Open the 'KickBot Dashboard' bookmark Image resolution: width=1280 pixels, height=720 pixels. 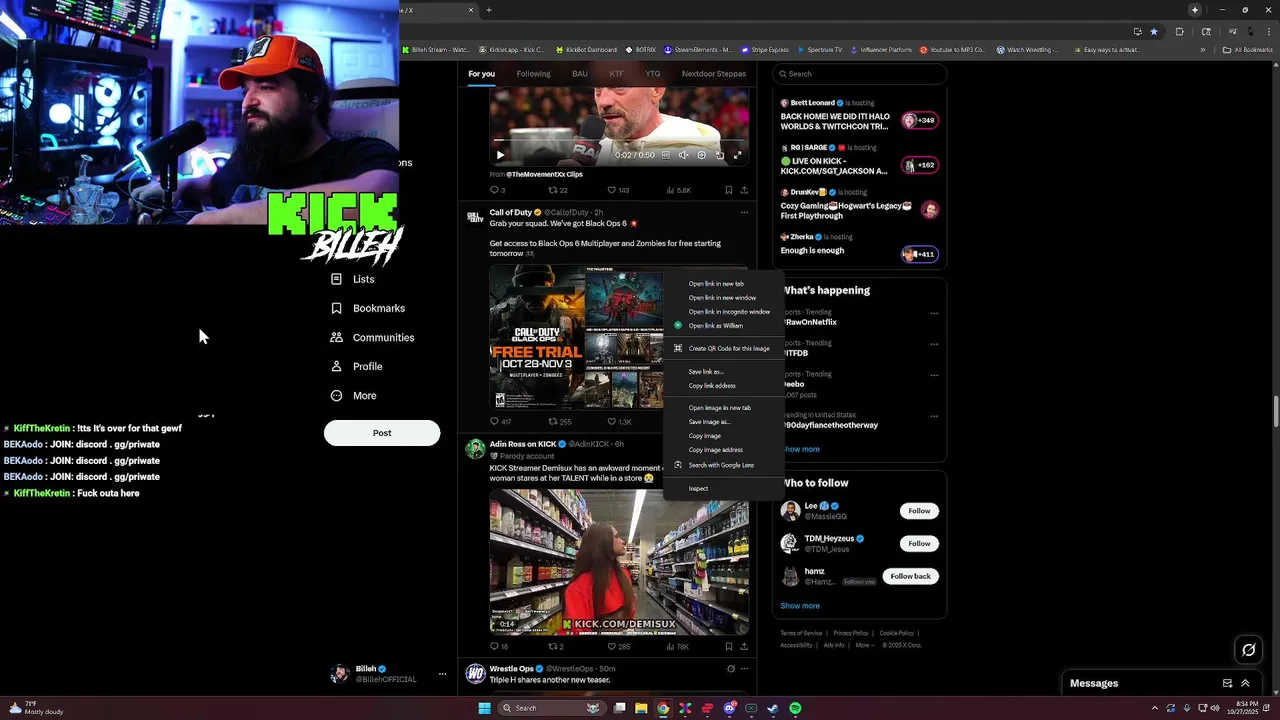[585, 50]
